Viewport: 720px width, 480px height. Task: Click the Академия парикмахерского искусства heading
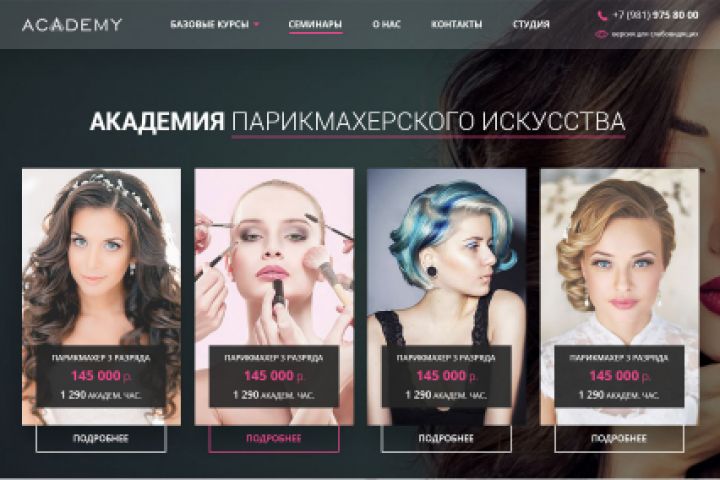tap(358, 121)
